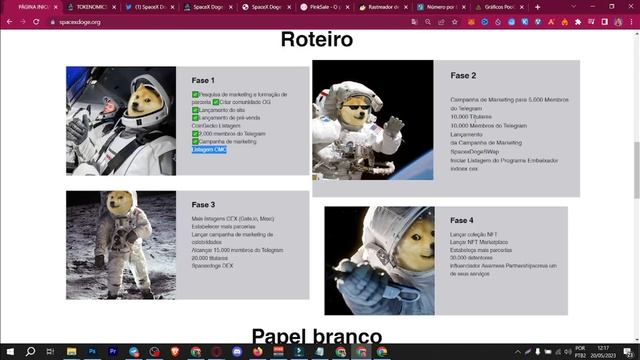Toggle the browser side panel icon
640x360 pixels.
pyautogui.click(x=604, y=22)
